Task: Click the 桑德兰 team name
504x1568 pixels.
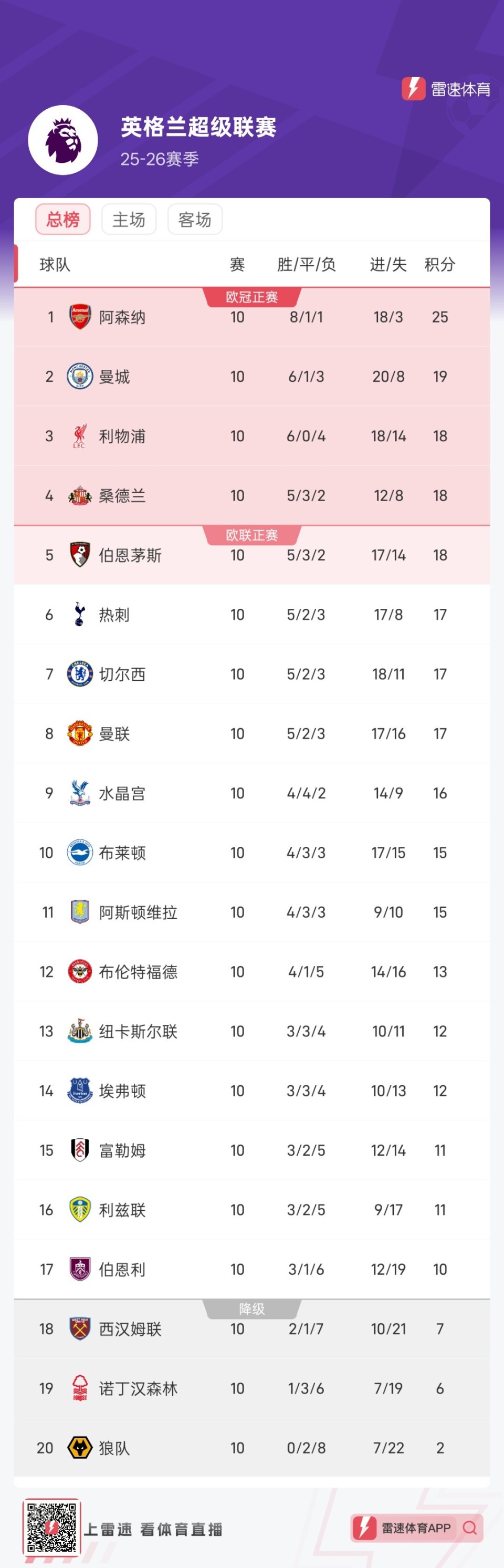Action: (122, 496)
